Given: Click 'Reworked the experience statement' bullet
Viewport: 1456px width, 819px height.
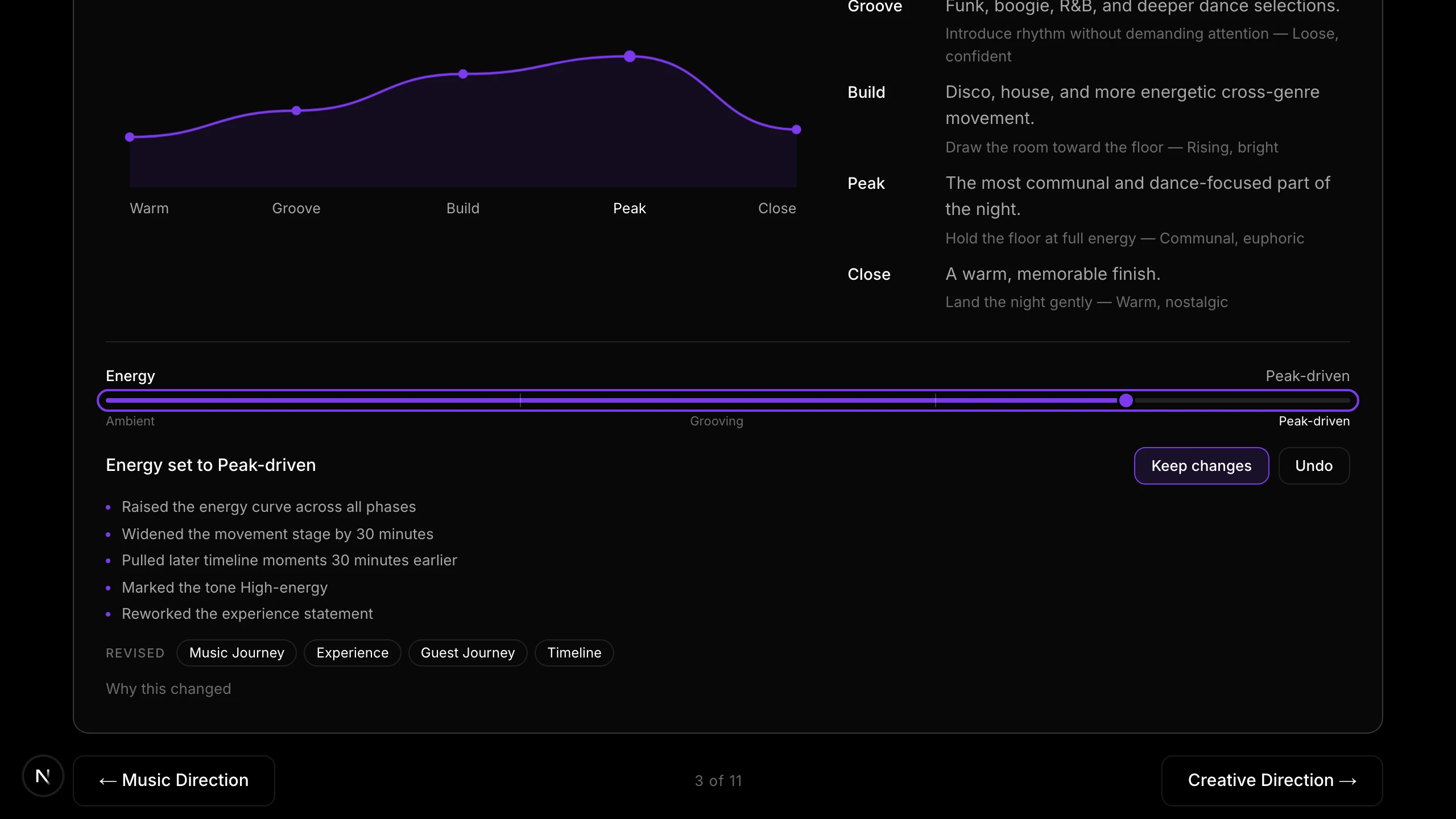Looking at the screenshot, I should click(x=247, y=614).
